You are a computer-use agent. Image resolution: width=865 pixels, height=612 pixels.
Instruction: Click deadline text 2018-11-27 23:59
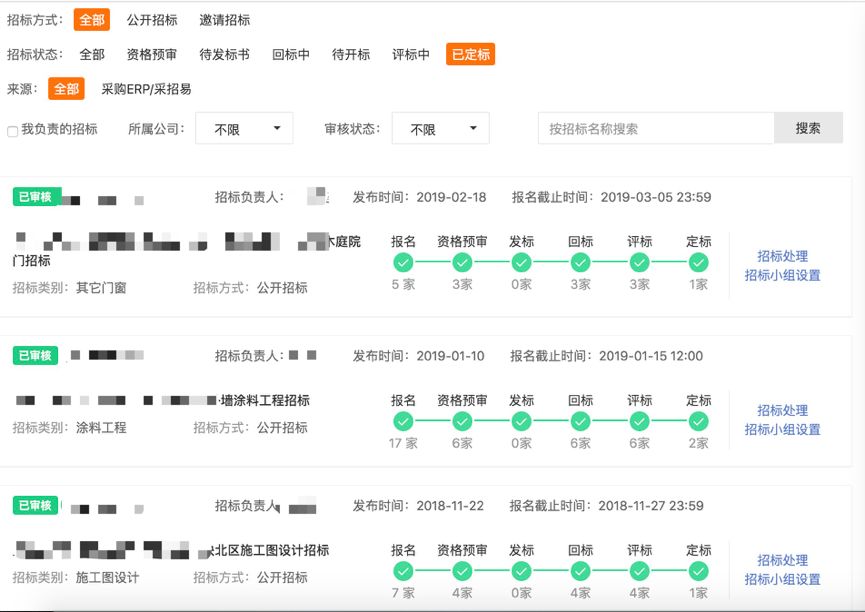tap(651, 505)
